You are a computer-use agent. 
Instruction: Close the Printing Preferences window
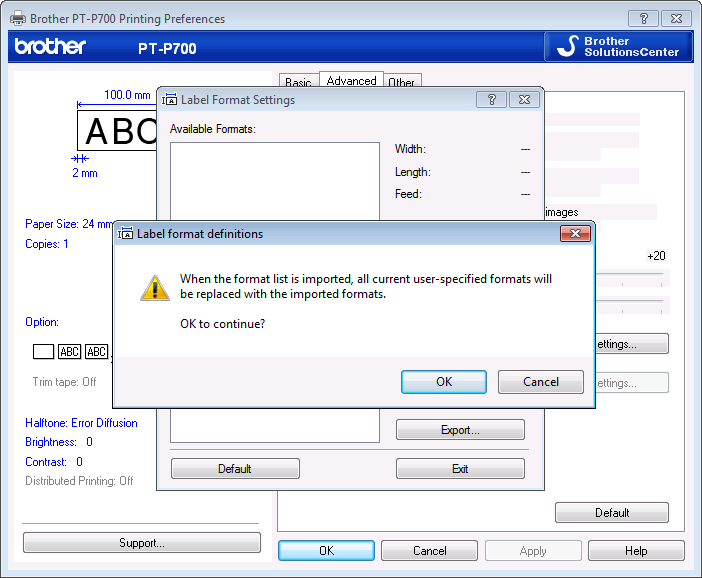(x=676, y=18)
